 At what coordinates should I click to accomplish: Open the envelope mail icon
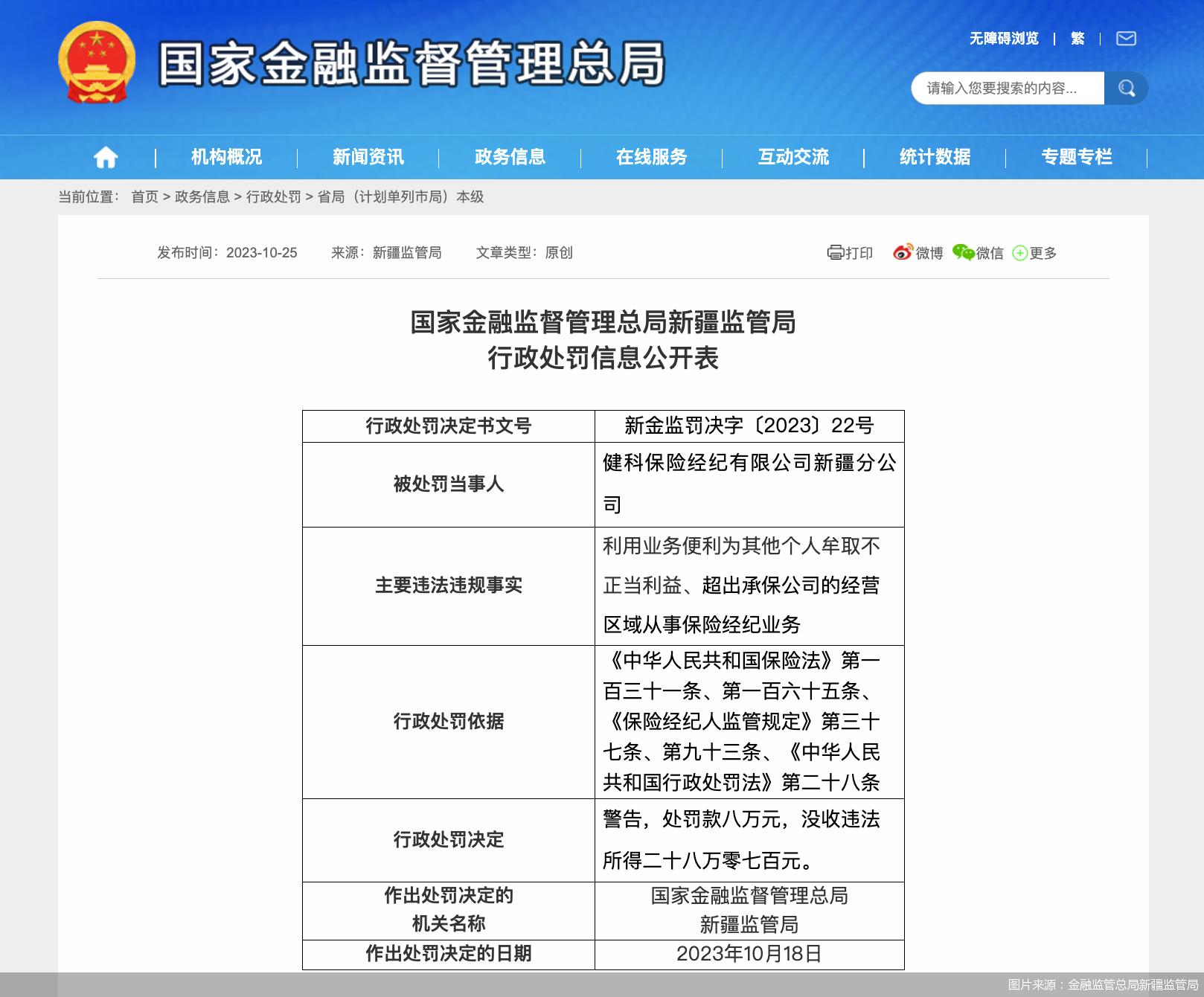tap(1126, 39)
